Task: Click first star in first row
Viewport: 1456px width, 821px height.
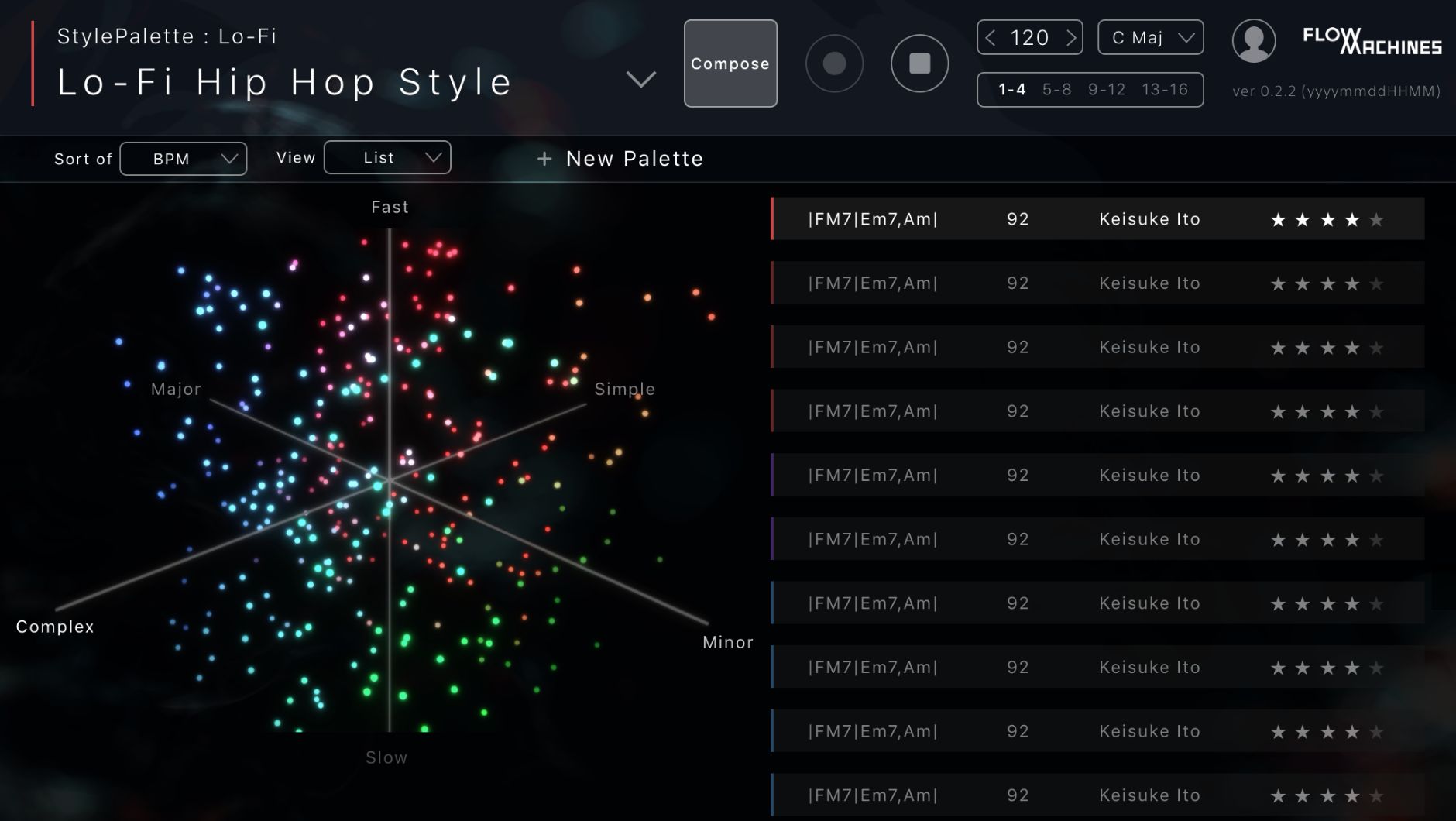Action: (1278, 220)
